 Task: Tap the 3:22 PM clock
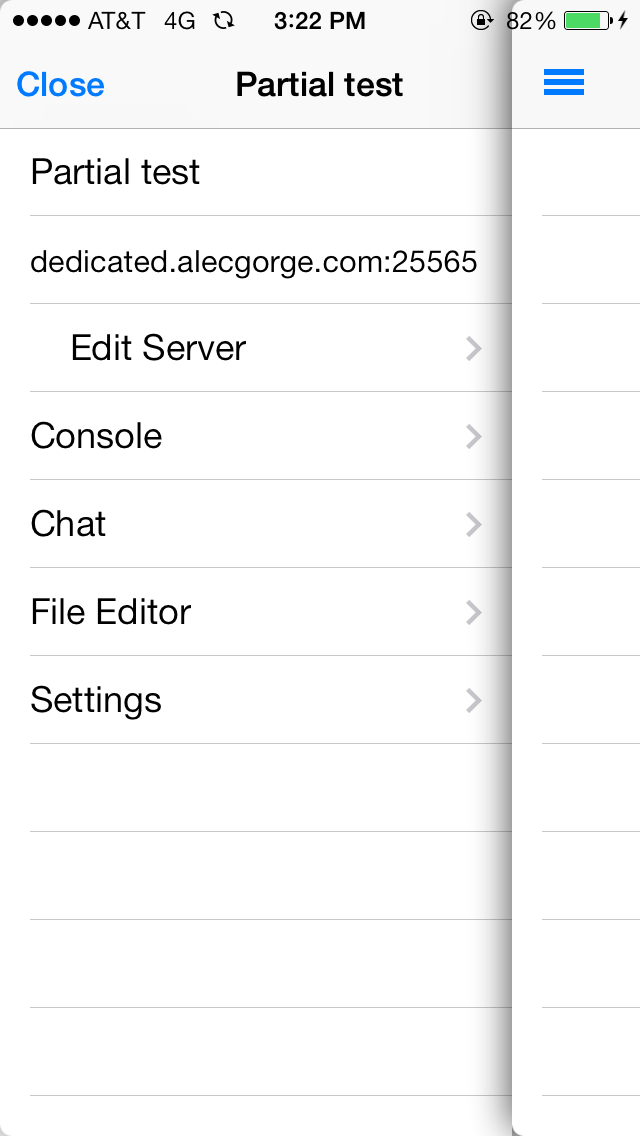pyautogui.click(x=320, y=21)
